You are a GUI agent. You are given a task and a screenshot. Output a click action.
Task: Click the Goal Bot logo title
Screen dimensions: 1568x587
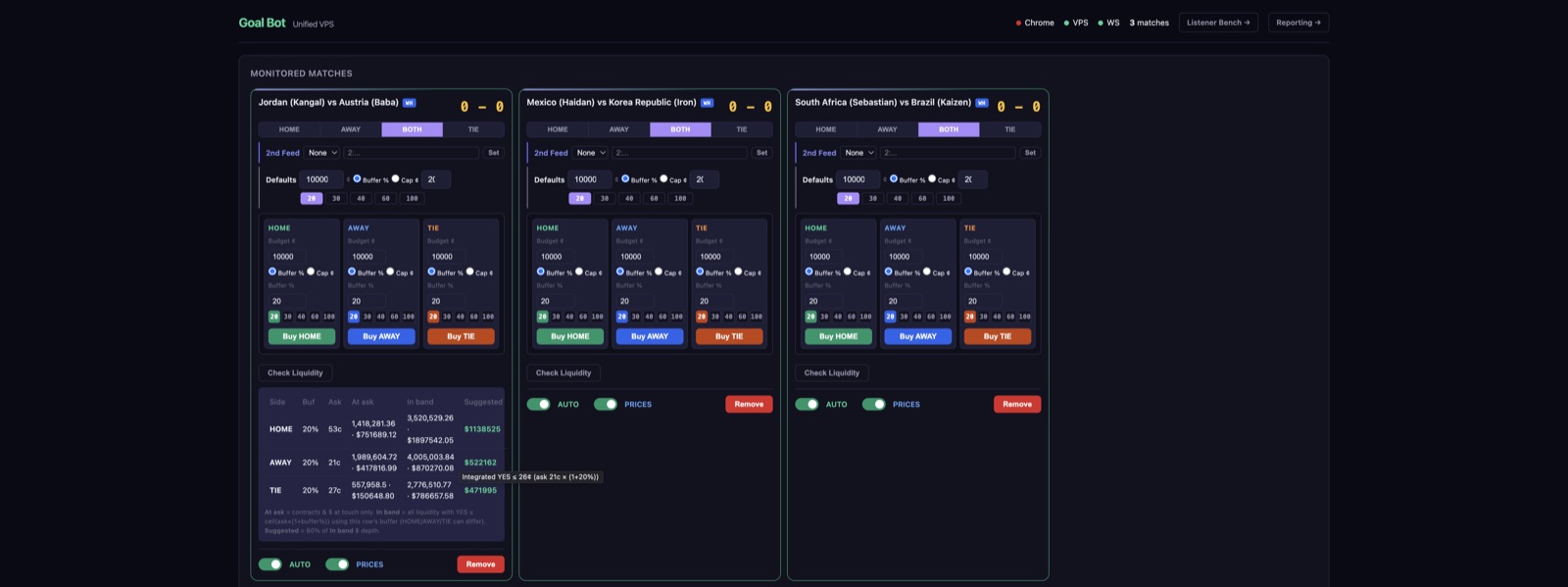(x=262, y=23)
